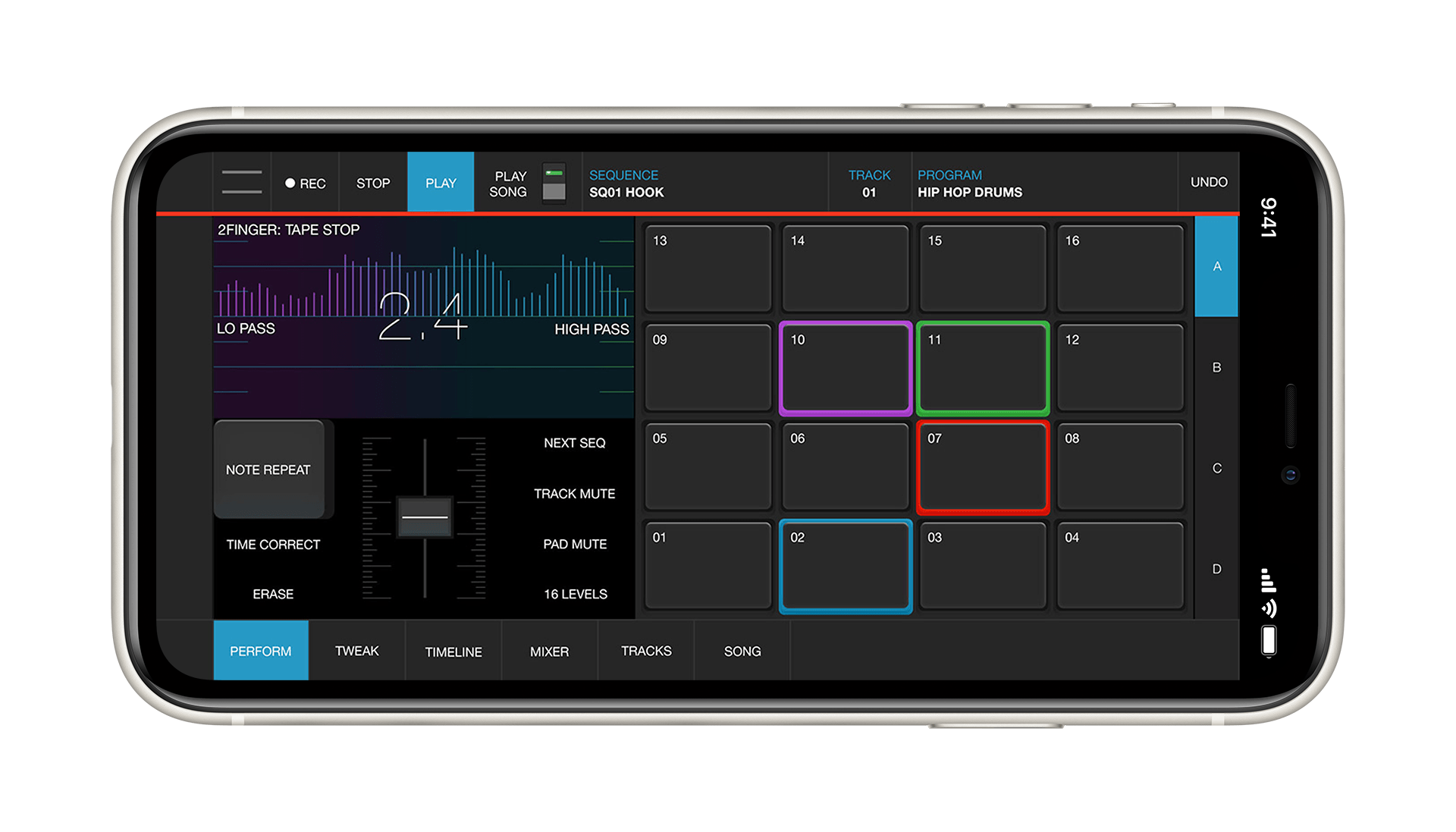The width and height of the screenshot is (1456, 832).
Task: Enable TRACK MUTE mode
Action: [574, 494]
